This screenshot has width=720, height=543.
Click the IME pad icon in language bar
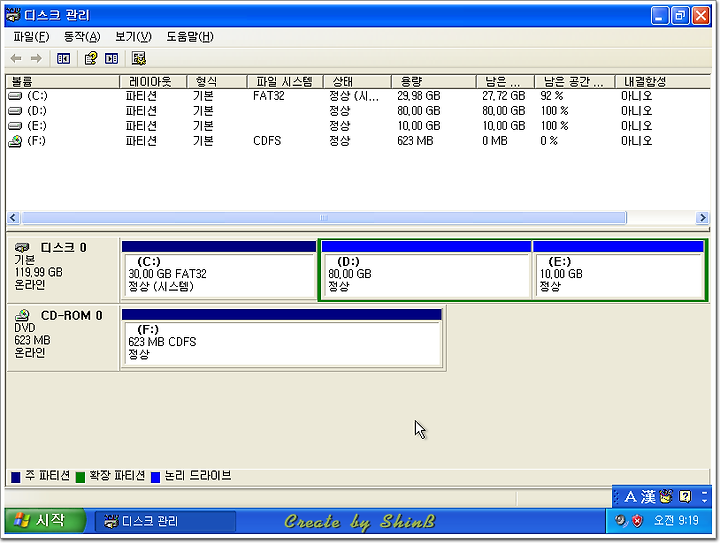tap(666, 496)
